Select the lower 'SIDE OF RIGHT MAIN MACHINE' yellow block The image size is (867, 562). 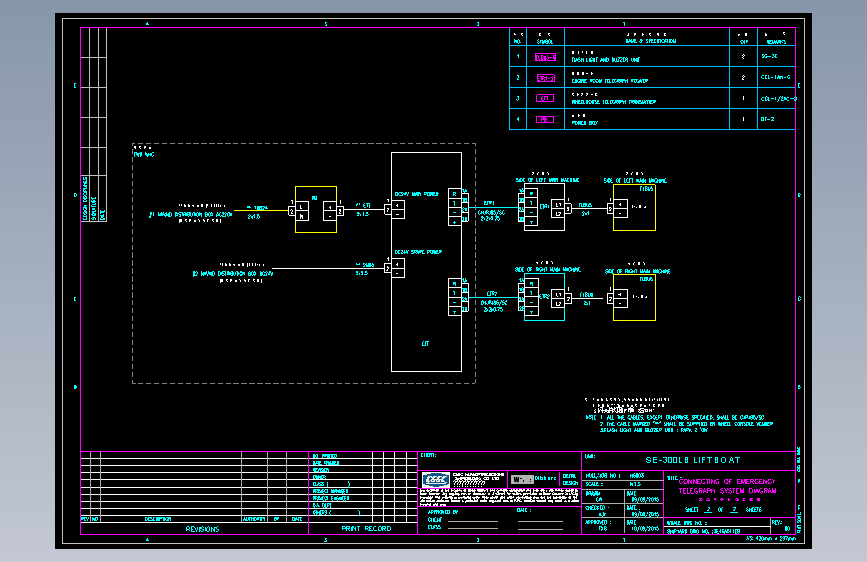point(634,298)
